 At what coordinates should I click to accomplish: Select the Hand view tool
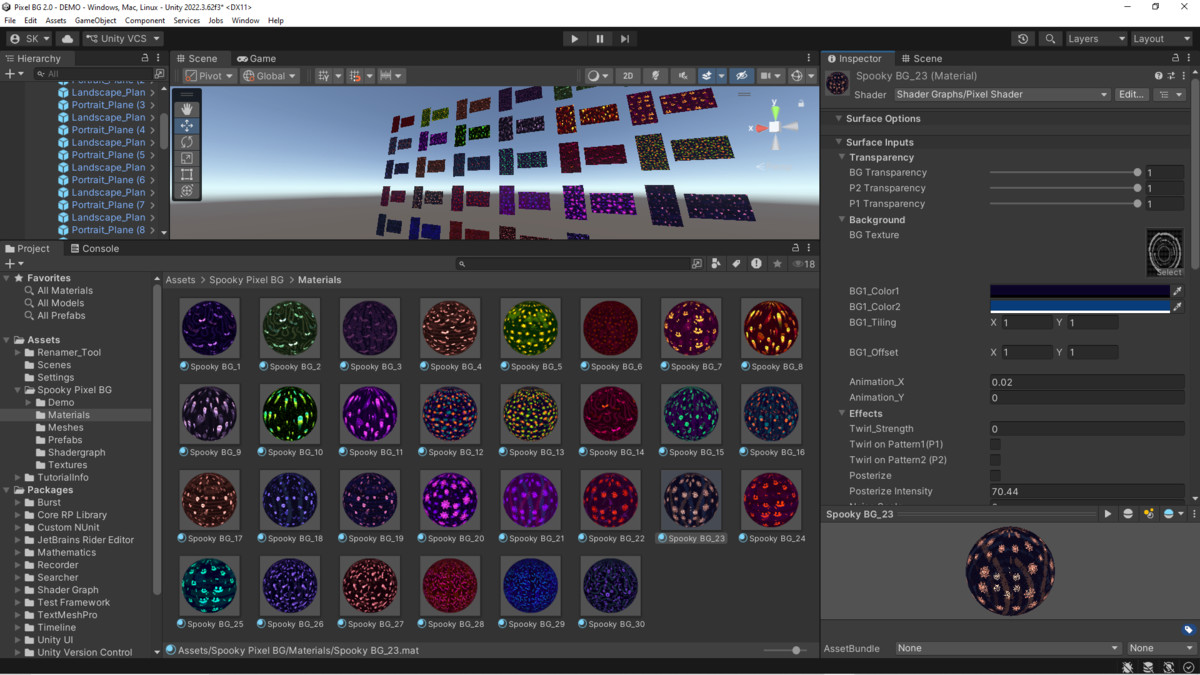tap(187, 109)
